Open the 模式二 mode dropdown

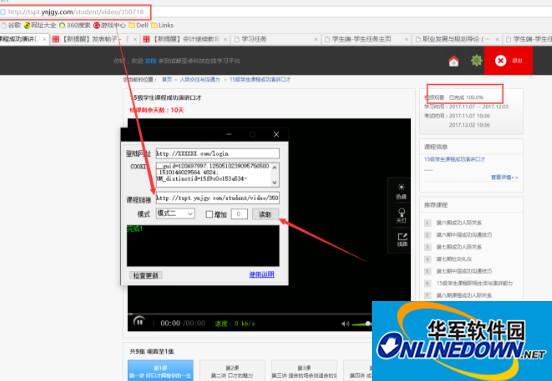coord(175,213)
